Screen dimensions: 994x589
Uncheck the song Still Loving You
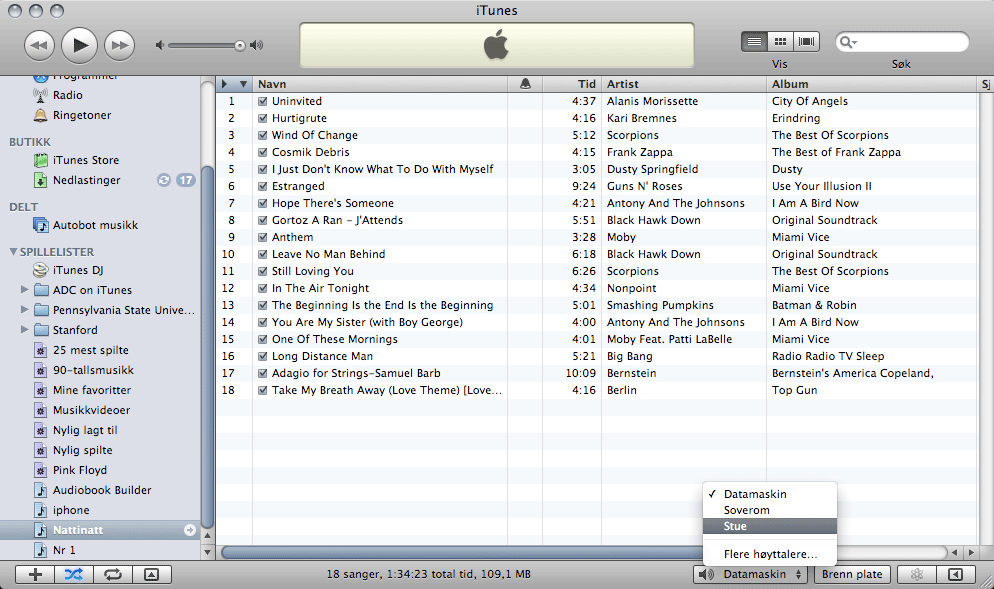(x=262, y=271)
